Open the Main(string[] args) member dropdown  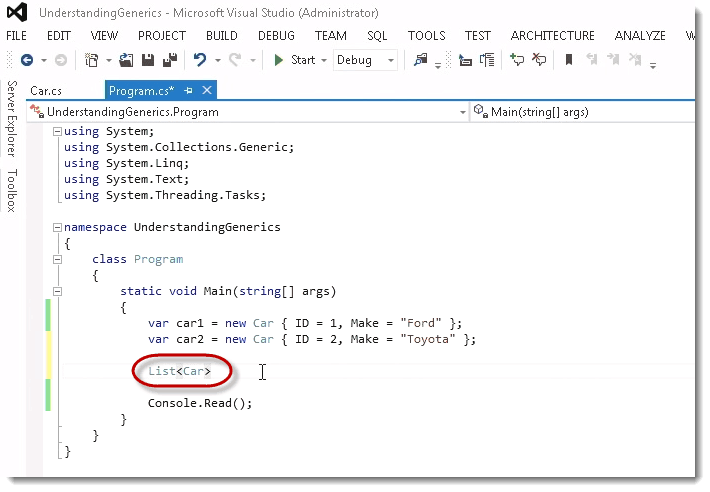(582, 112)
